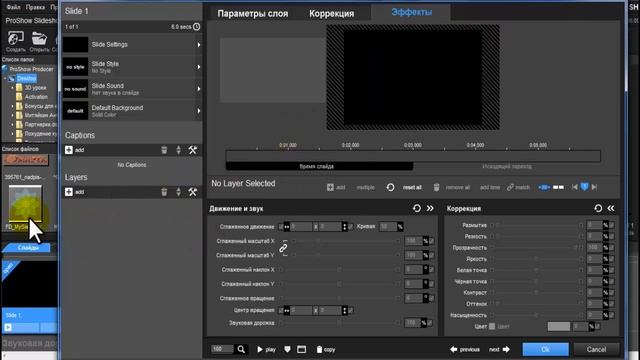
Task: Toggle checkbox right of Яркость value
Action: tap(611, 259)
